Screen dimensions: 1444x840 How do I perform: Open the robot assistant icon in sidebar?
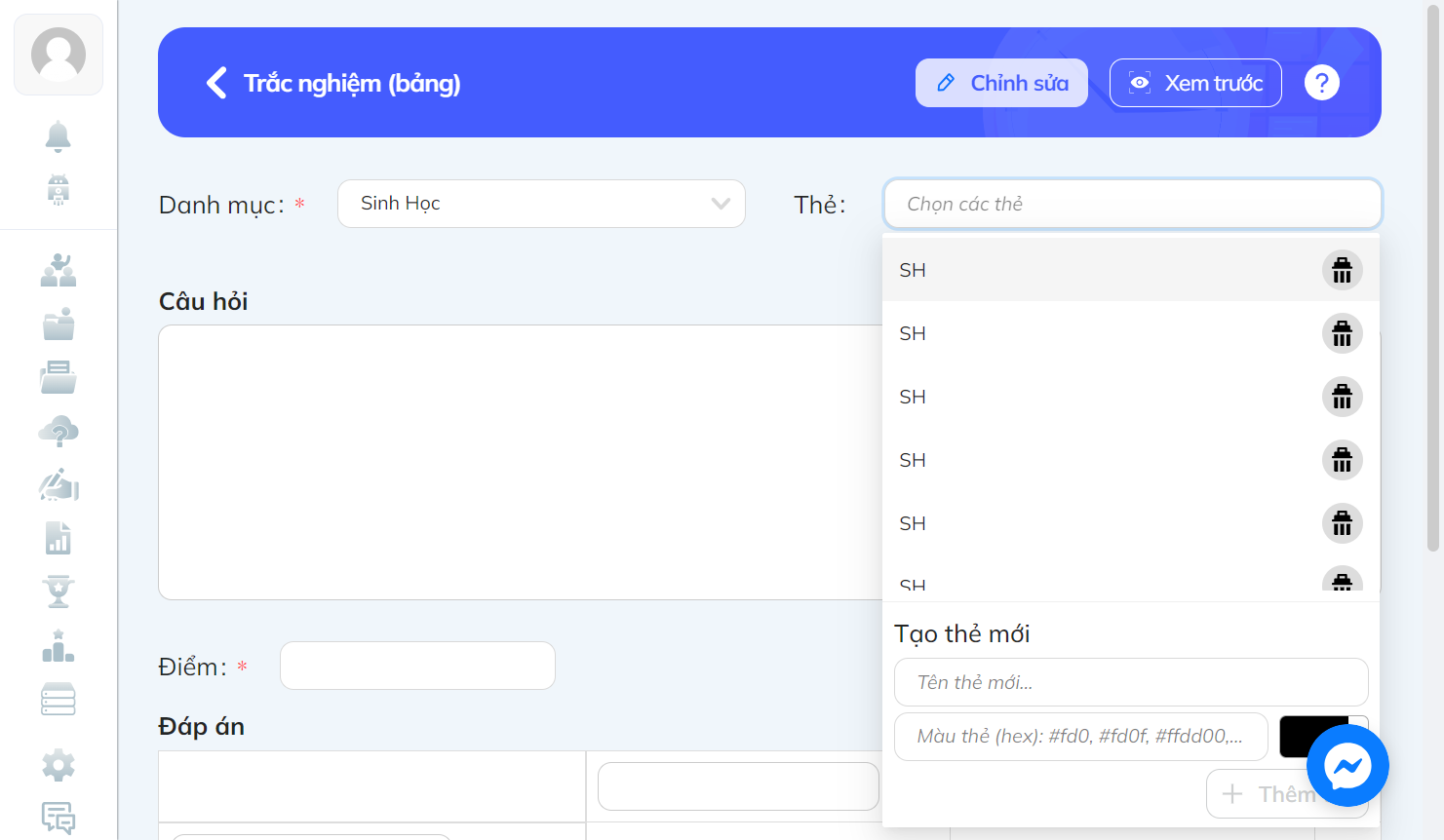pyautogui.click(x=59, y=189)
